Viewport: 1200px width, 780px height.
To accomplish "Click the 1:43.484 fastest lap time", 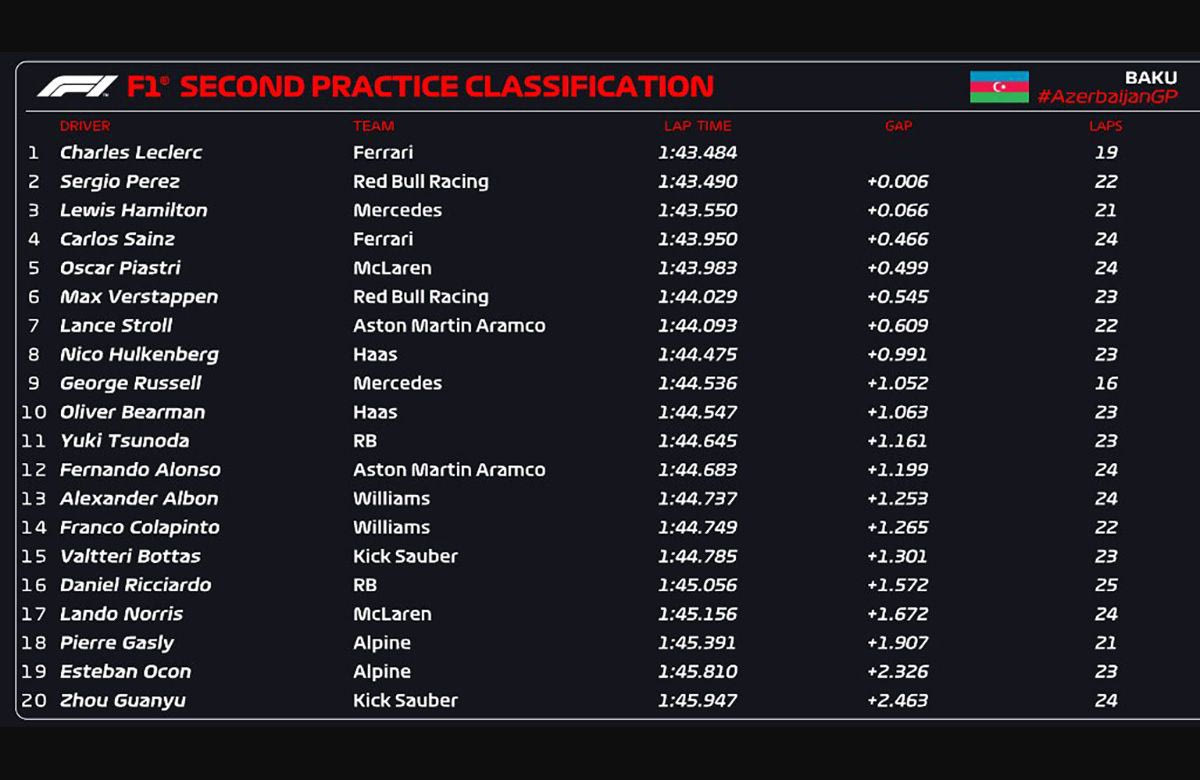I will tap(697, 153).
